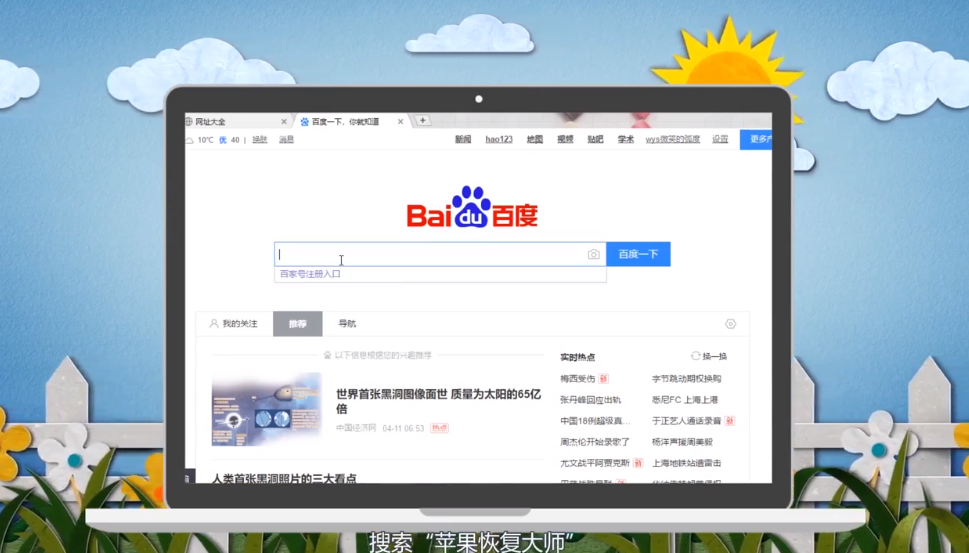Open hot topic 梅西受伤
Viewport: 969px width, 553px height.
578,379
